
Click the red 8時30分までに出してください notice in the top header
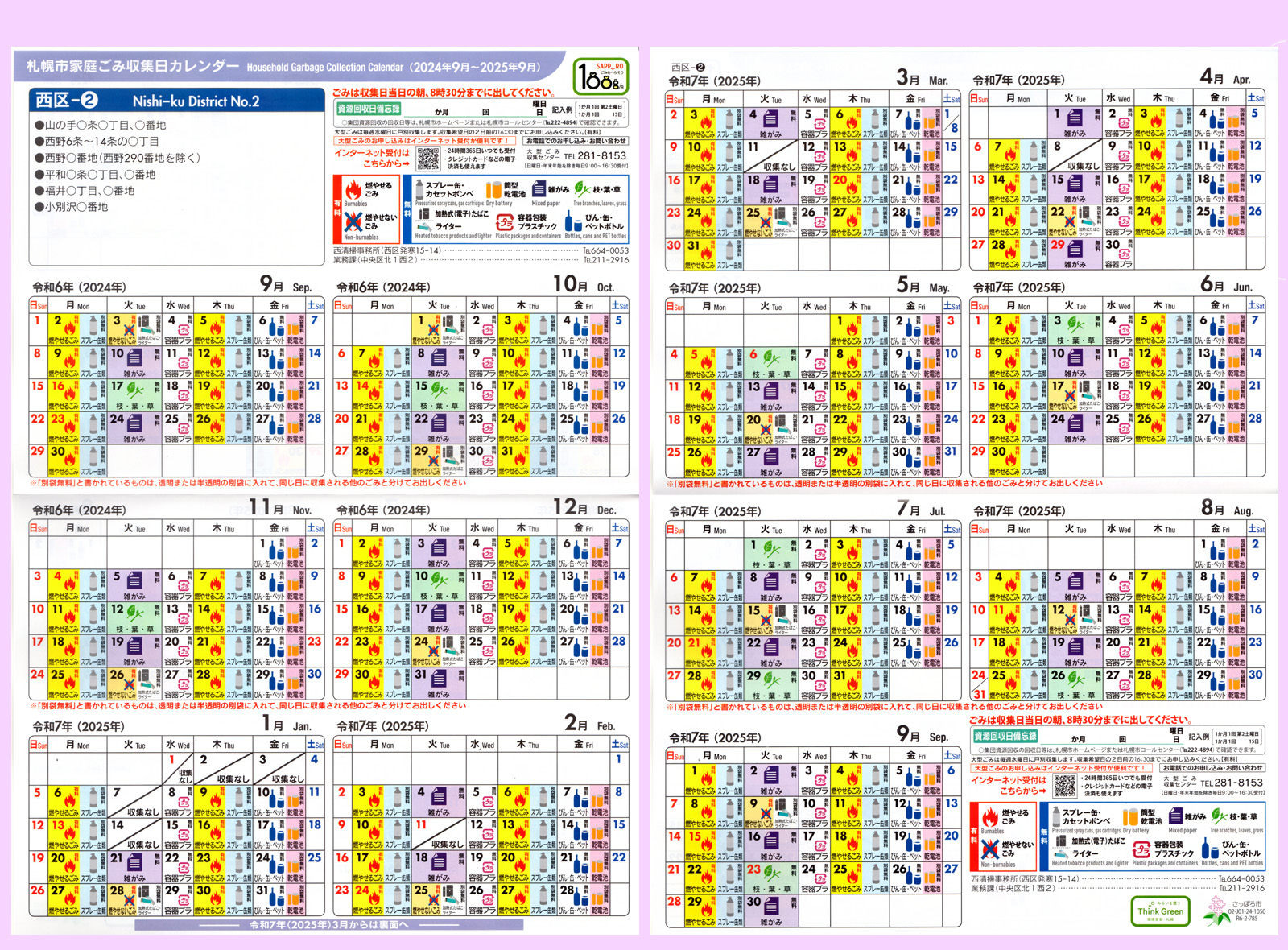click(444, 92)
